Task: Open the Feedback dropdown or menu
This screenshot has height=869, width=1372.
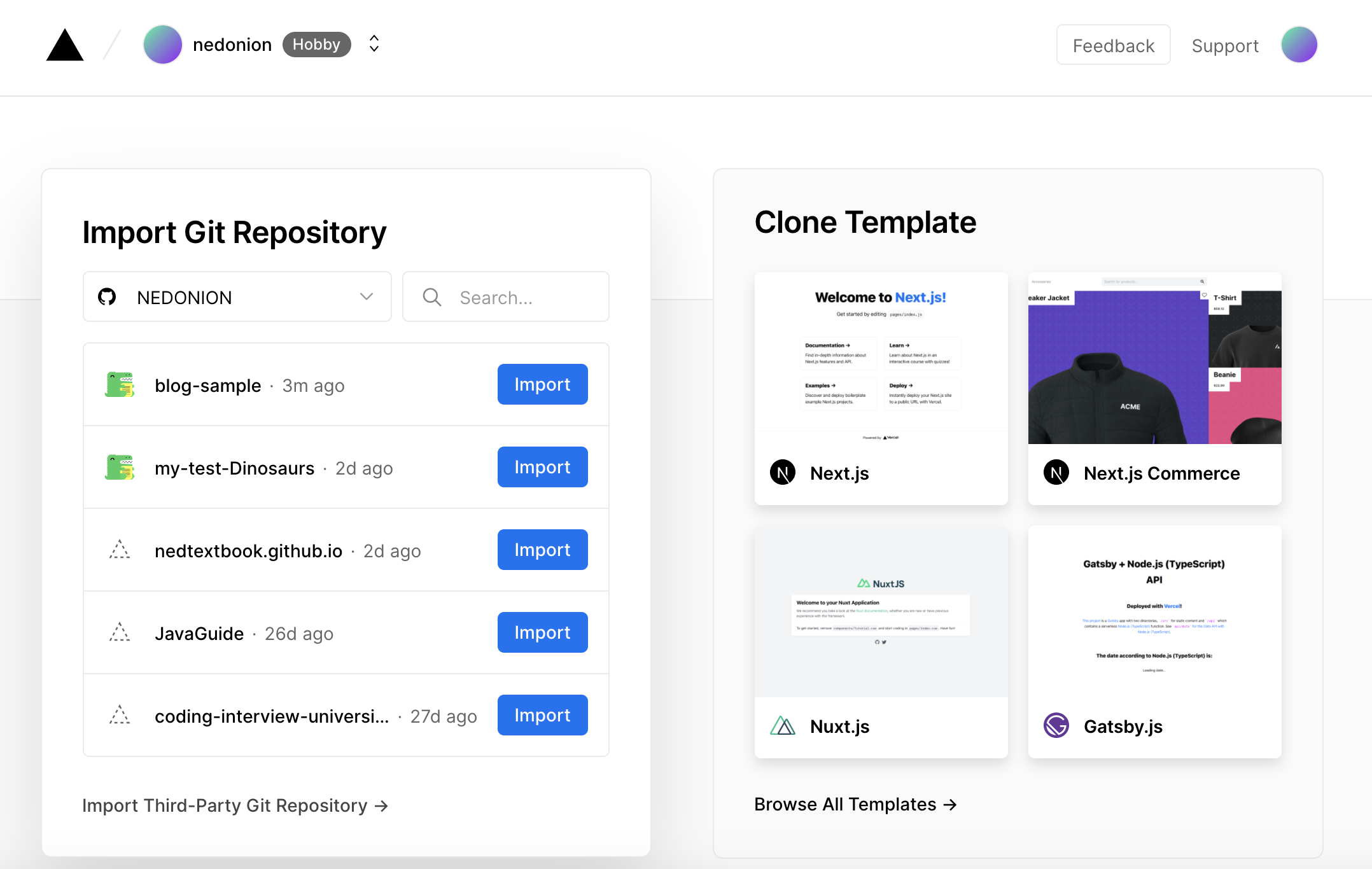Action: click(1113, 45)
